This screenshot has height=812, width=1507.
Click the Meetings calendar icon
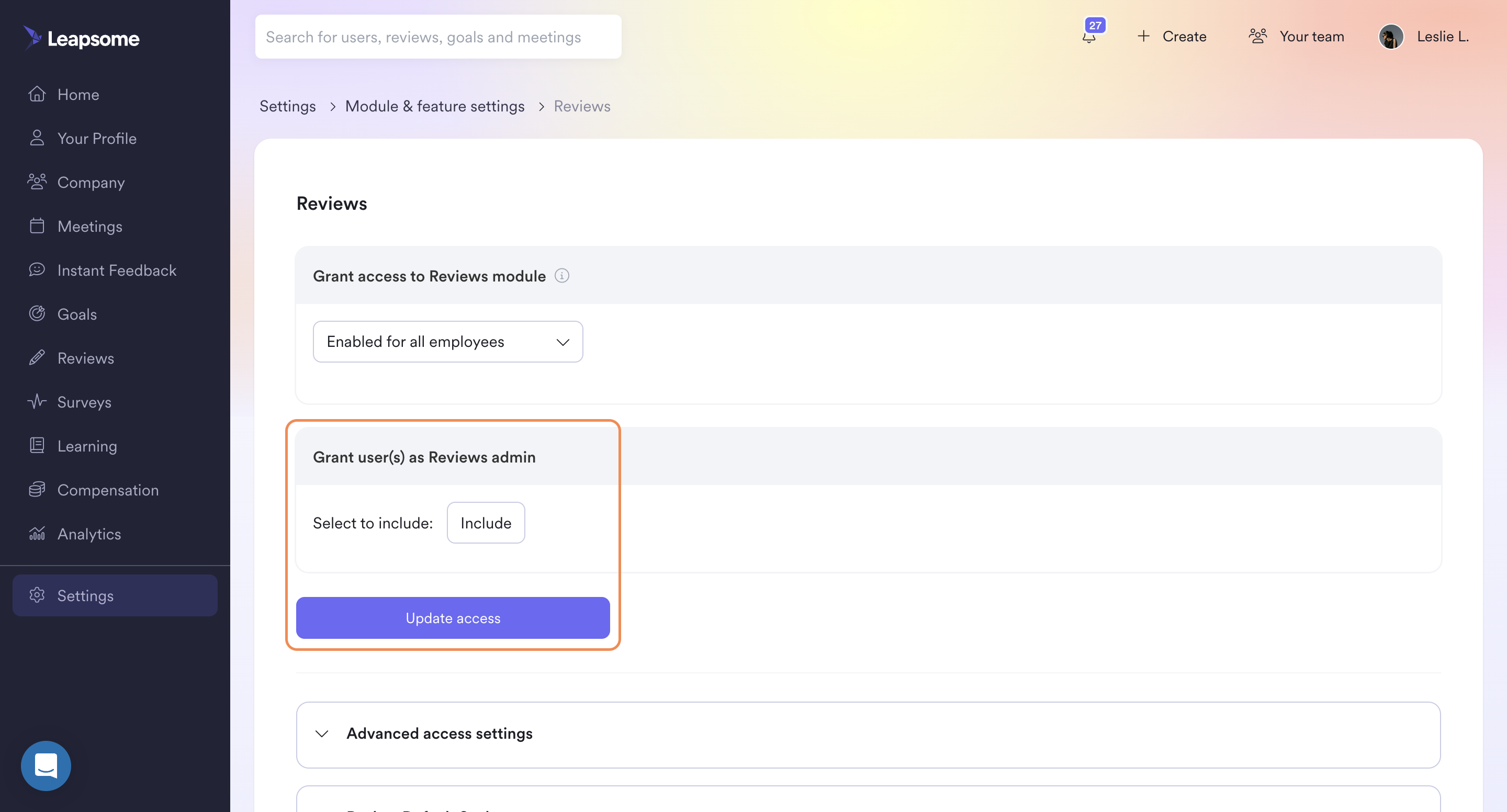tap(37, 226)
